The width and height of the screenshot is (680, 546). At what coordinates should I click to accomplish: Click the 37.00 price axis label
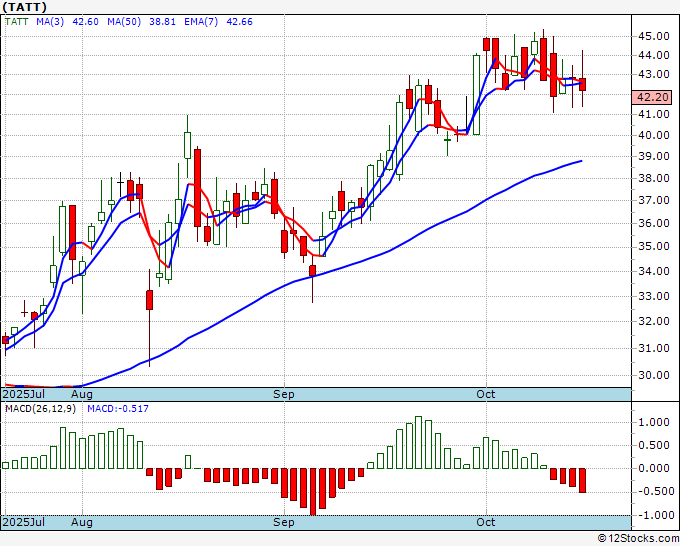click(x=654, y=200)
